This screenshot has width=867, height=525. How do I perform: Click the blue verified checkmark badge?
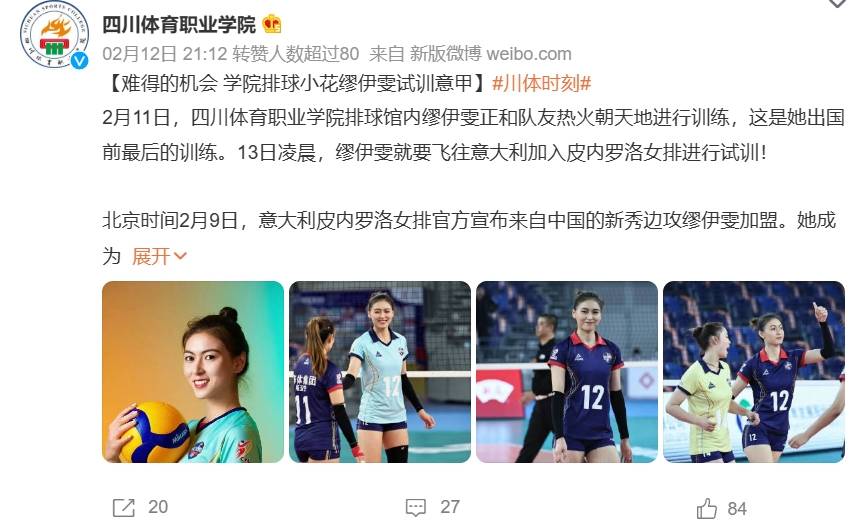(x=80, y=60)
